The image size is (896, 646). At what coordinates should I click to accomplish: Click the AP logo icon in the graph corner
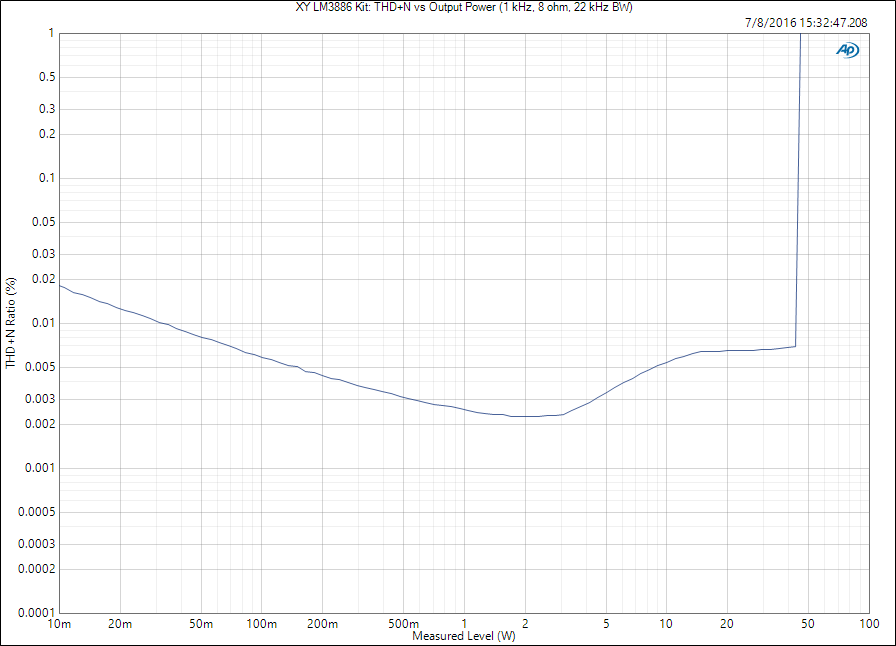click(x=847, y=50)
